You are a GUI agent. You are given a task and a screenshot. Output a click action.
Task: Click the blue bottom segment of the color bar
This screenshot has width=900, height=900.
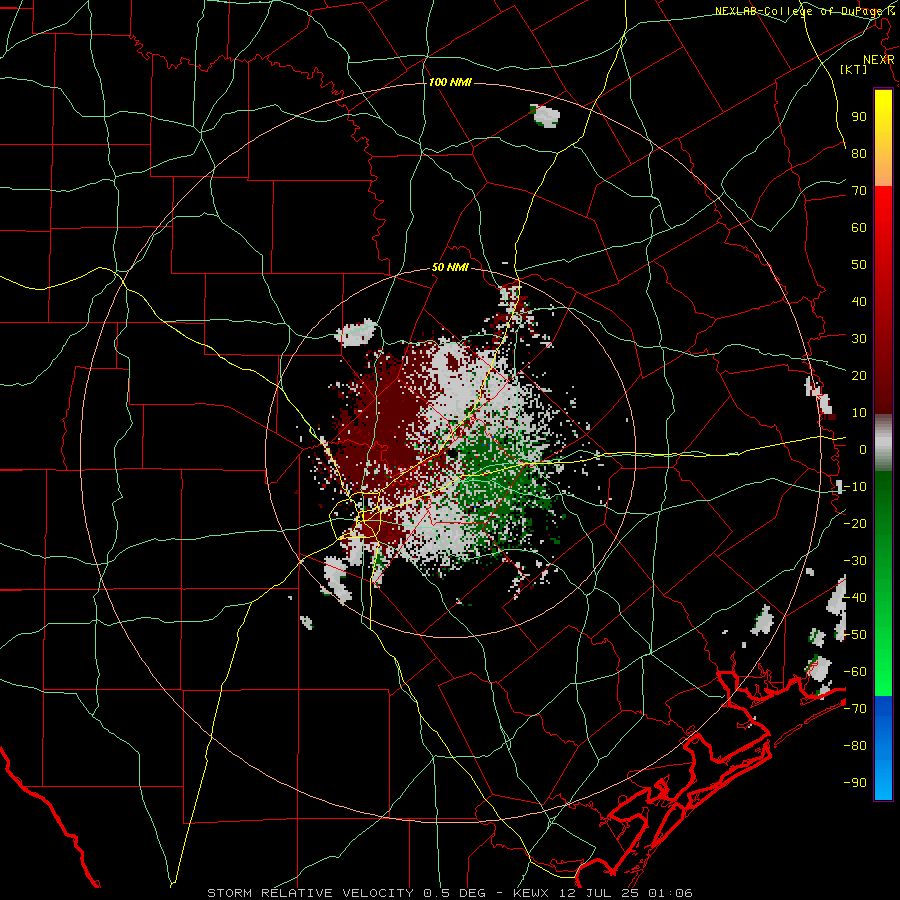tap(883, 747)
